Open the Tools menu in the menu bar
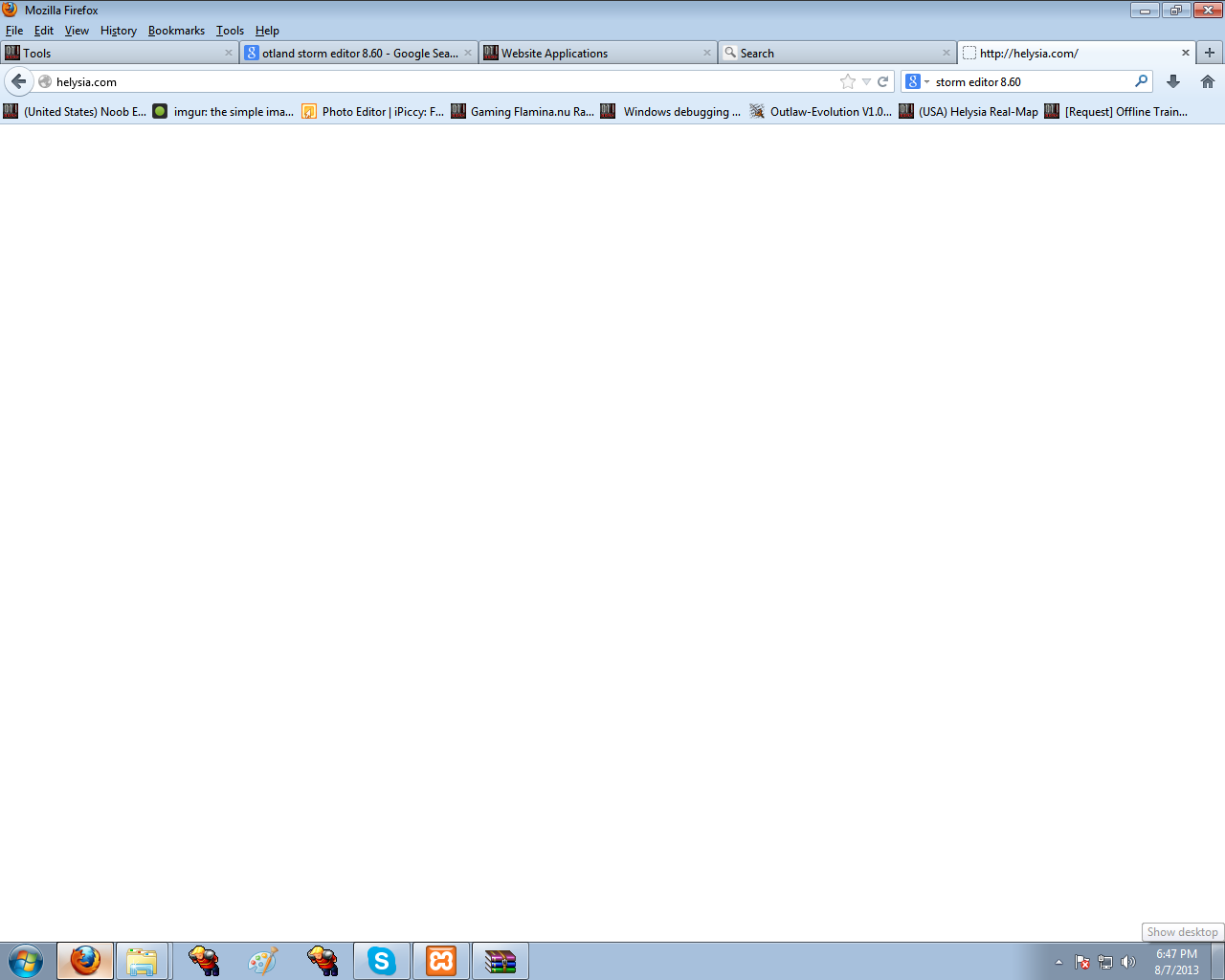Screen dimensions: 1225x980 click(230, 31)
